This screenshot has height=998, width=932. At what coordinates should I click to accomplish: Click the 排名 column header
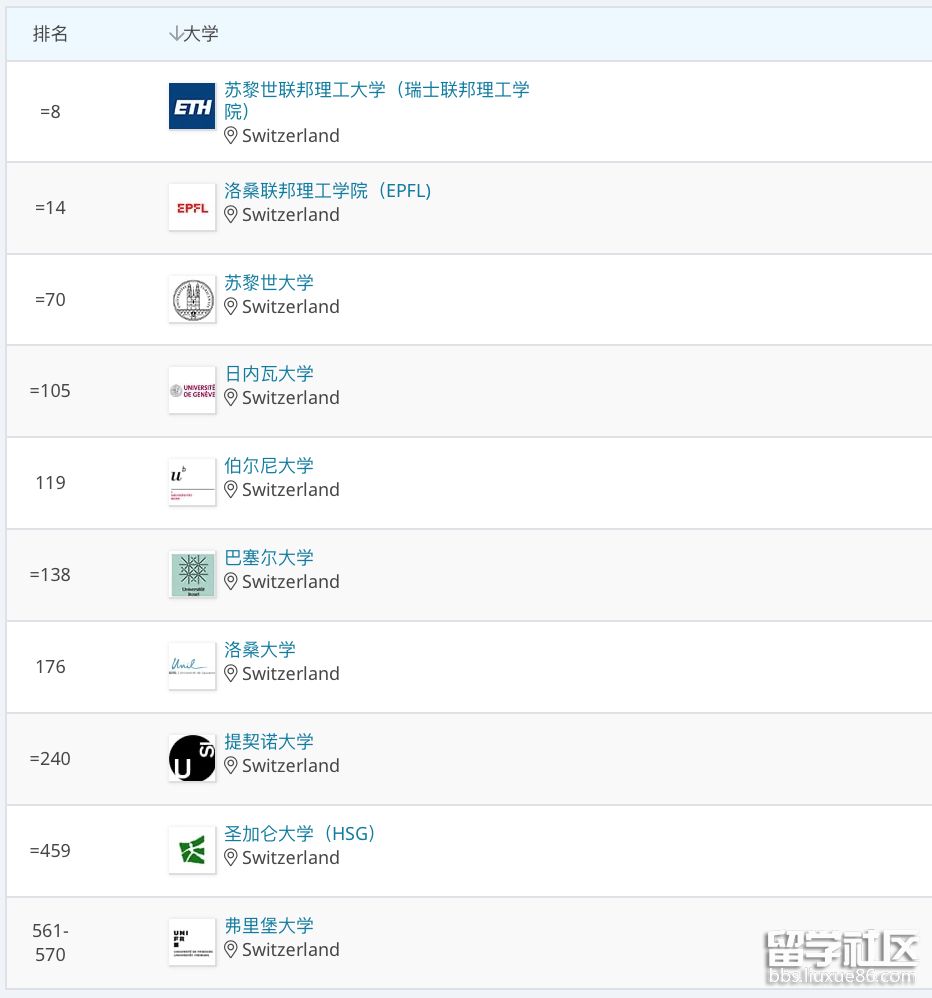coord(50,34)
